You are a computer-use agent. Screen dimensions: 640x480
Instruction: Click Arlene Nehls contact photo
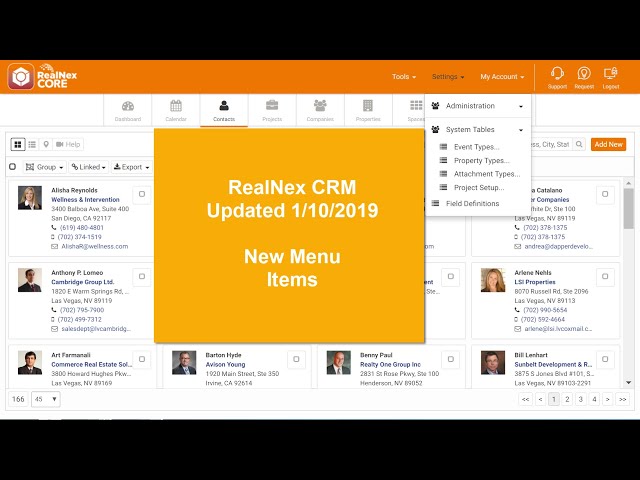tap(493, 280)
